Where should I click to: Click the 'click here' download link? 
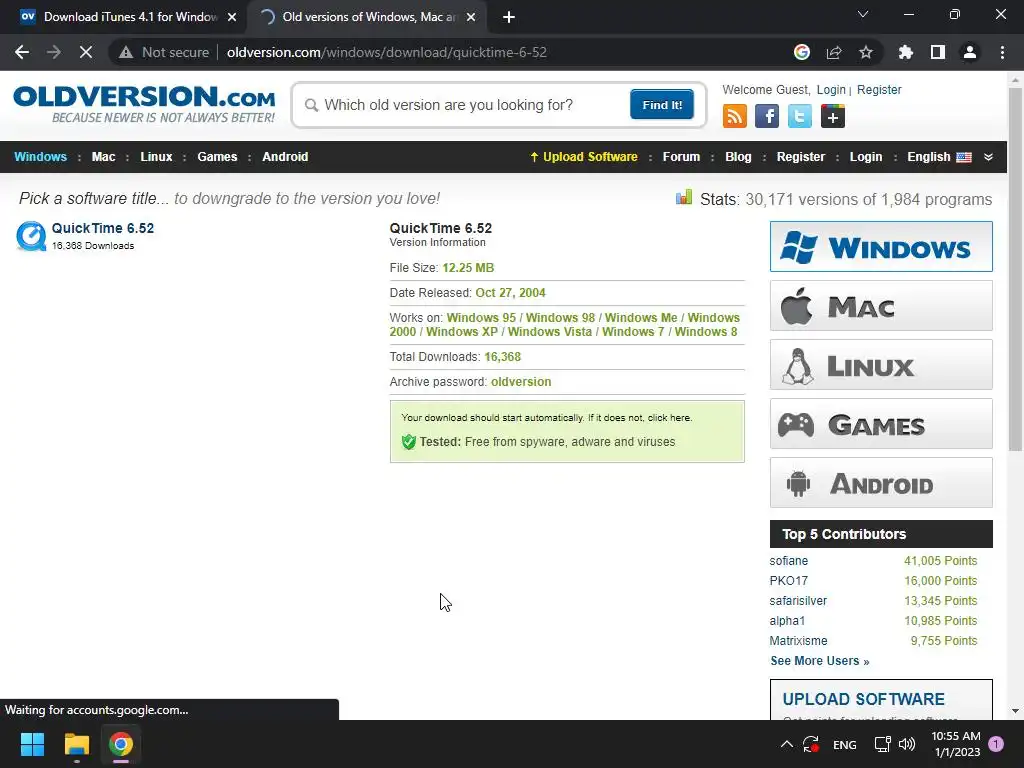669,417
